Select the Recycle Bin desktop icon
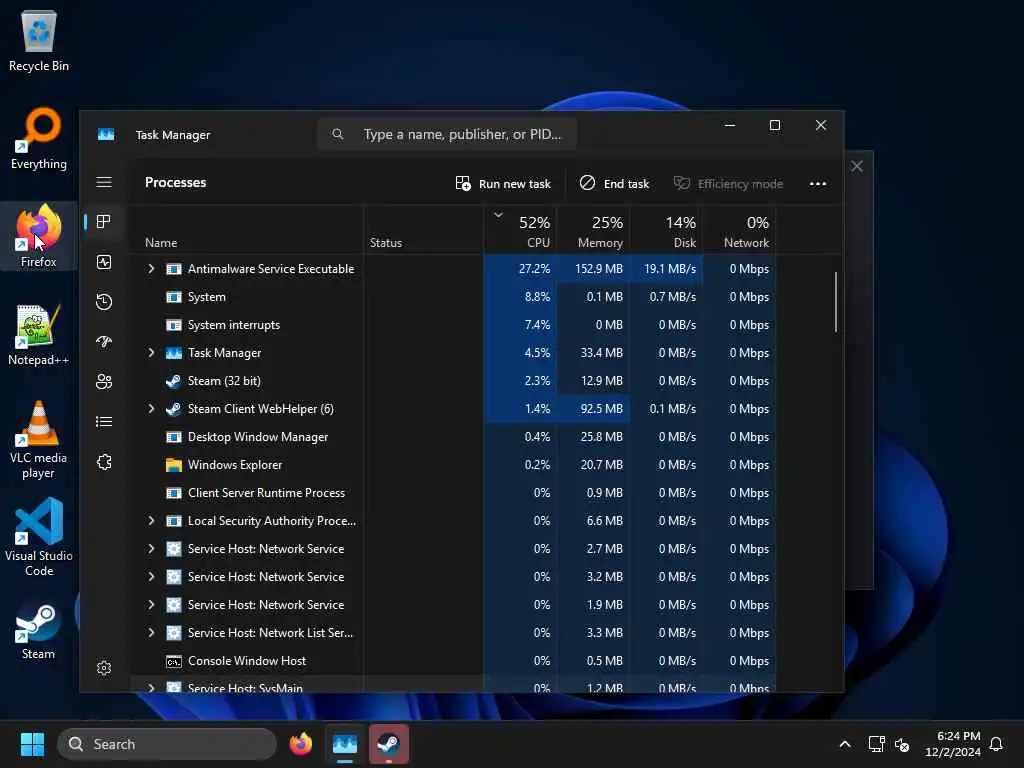The height and width of the screenshot is (768, 1024). point(39,40)
